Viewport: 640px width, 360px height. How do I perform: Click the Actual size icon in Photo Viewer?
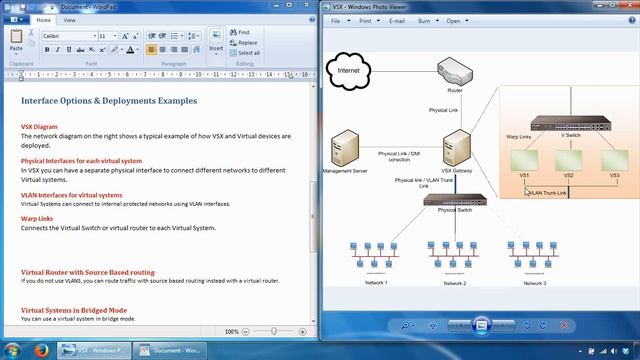click(x=433, y=325)
